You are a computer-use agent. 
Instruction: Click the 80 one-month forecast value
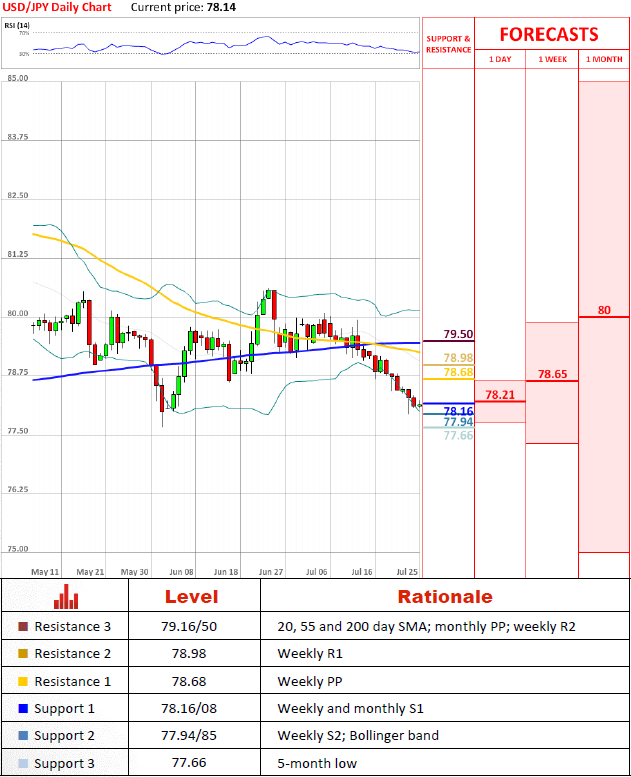click(604, 310)
